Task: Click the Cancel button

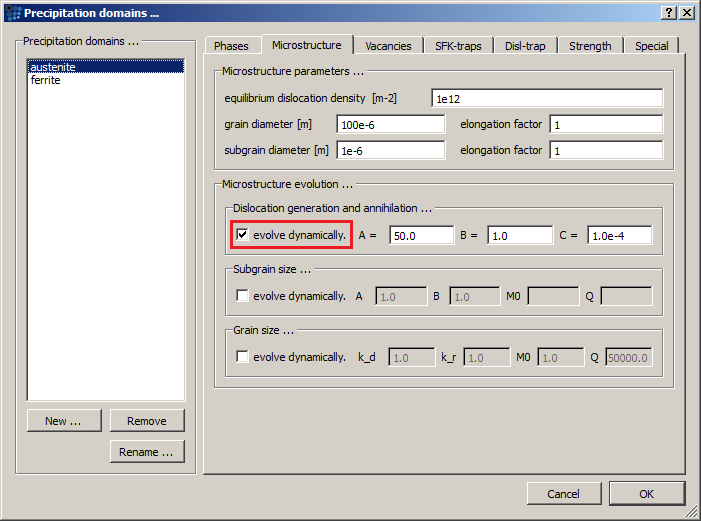Action: (x=564, y=494)
